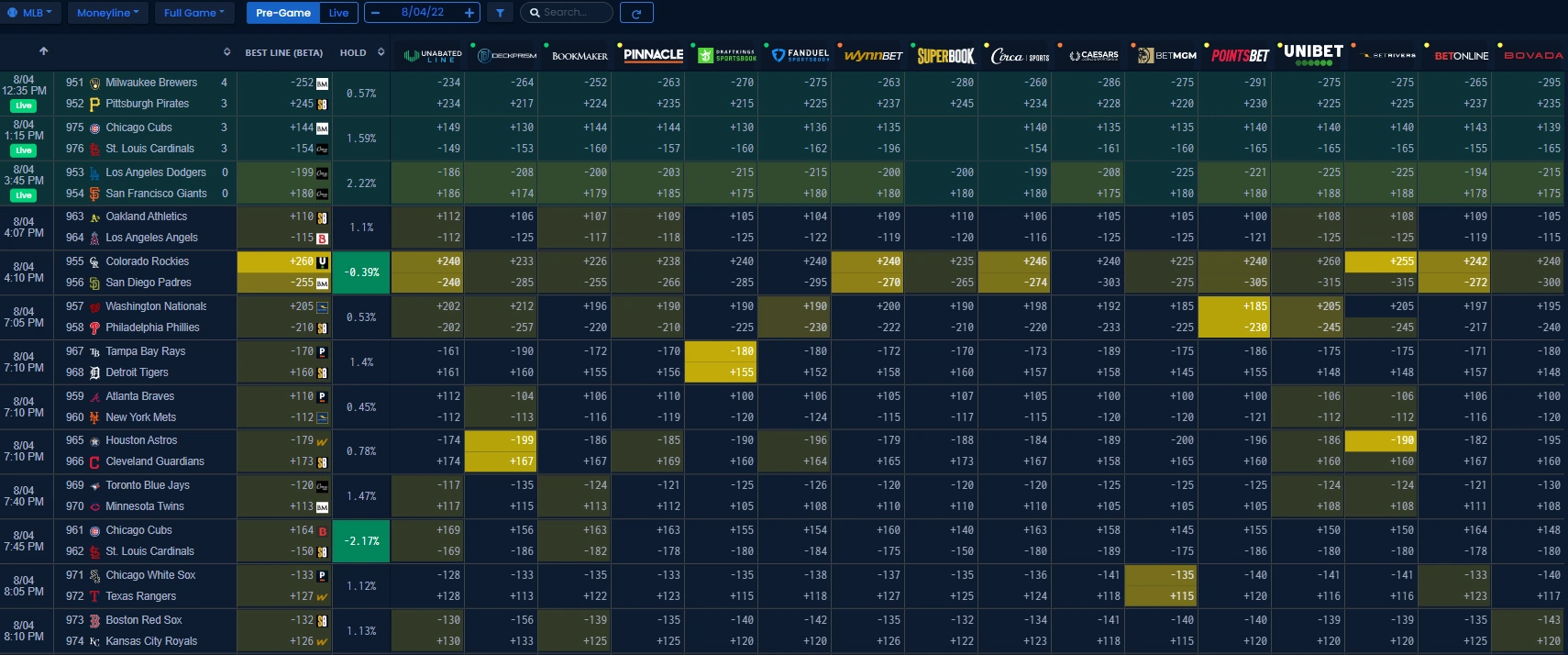The width and height of the screenshot is (1568, 655).
Task: Go to previous date with minus button
Action: pyautogui.click(x=375, y=13)
